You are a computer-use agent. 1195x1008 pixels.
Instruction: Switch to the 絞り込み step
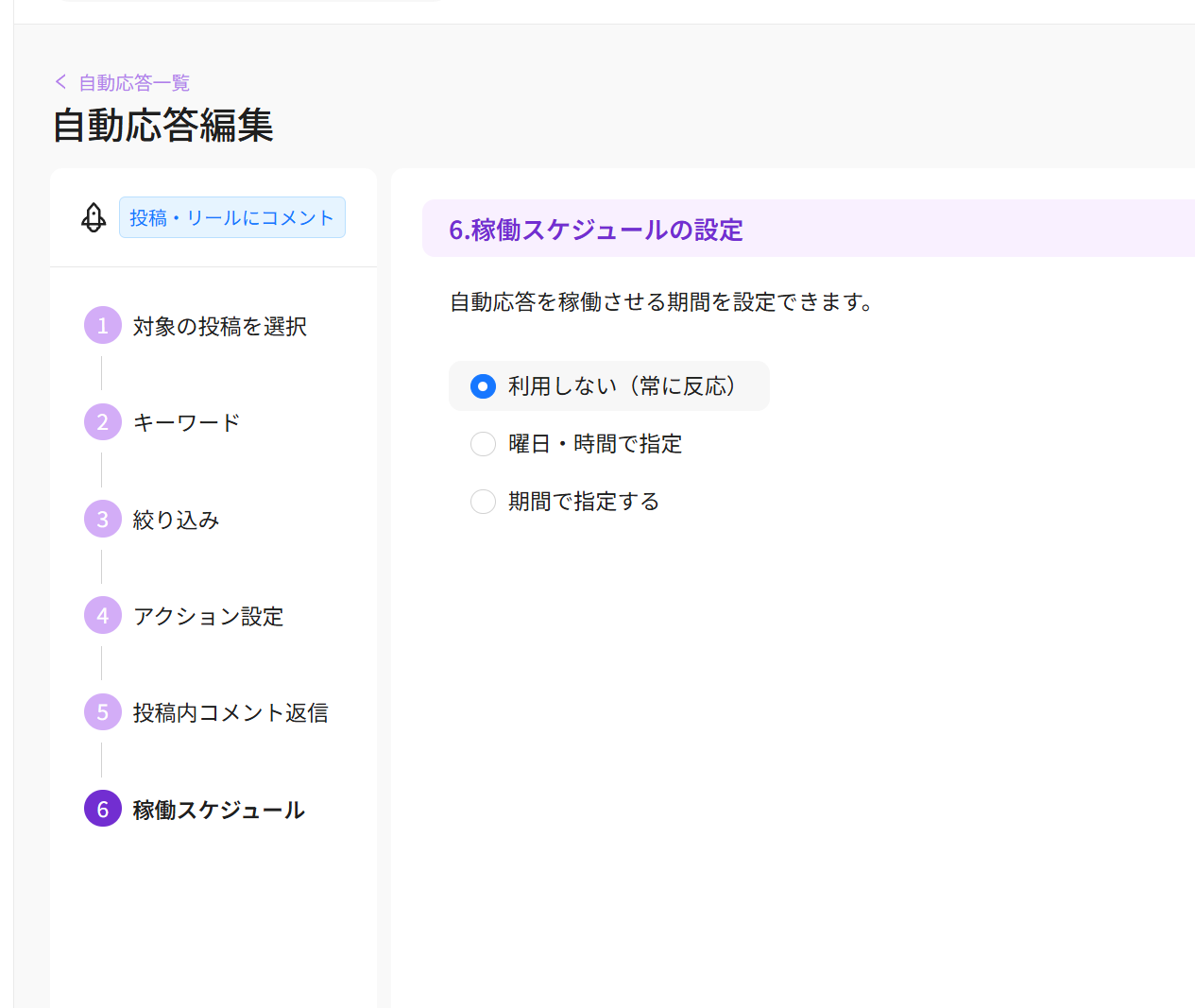[x=176, y=520]
